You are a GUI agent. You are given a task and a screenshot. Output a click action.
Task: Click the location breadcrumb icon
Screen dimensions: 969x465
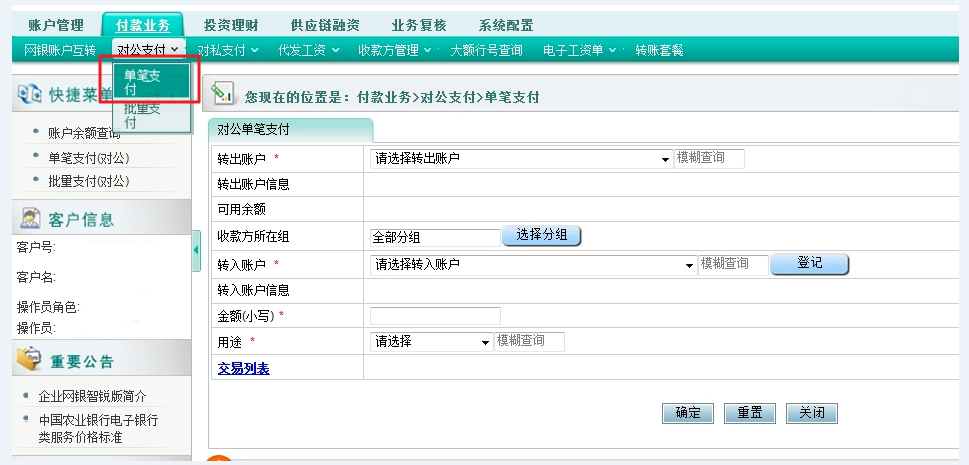tap(223, 93)
